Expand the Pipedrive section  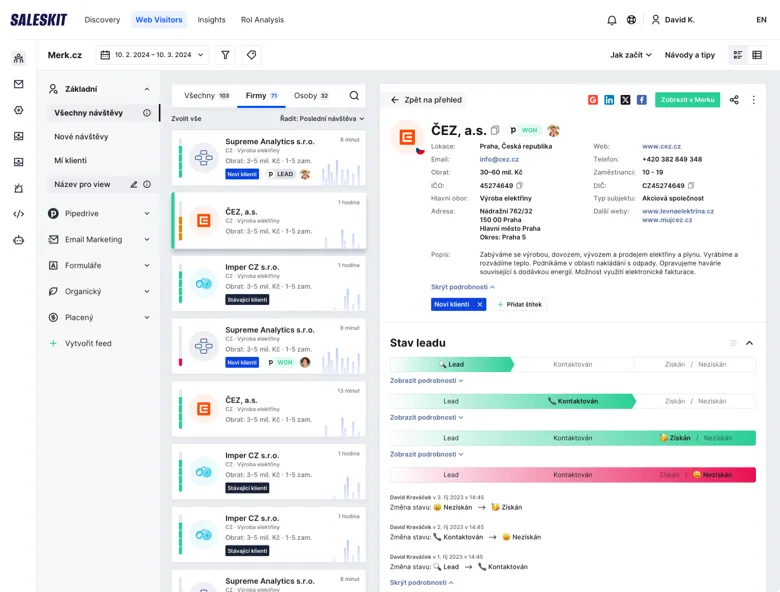click(x=147, y=213)
